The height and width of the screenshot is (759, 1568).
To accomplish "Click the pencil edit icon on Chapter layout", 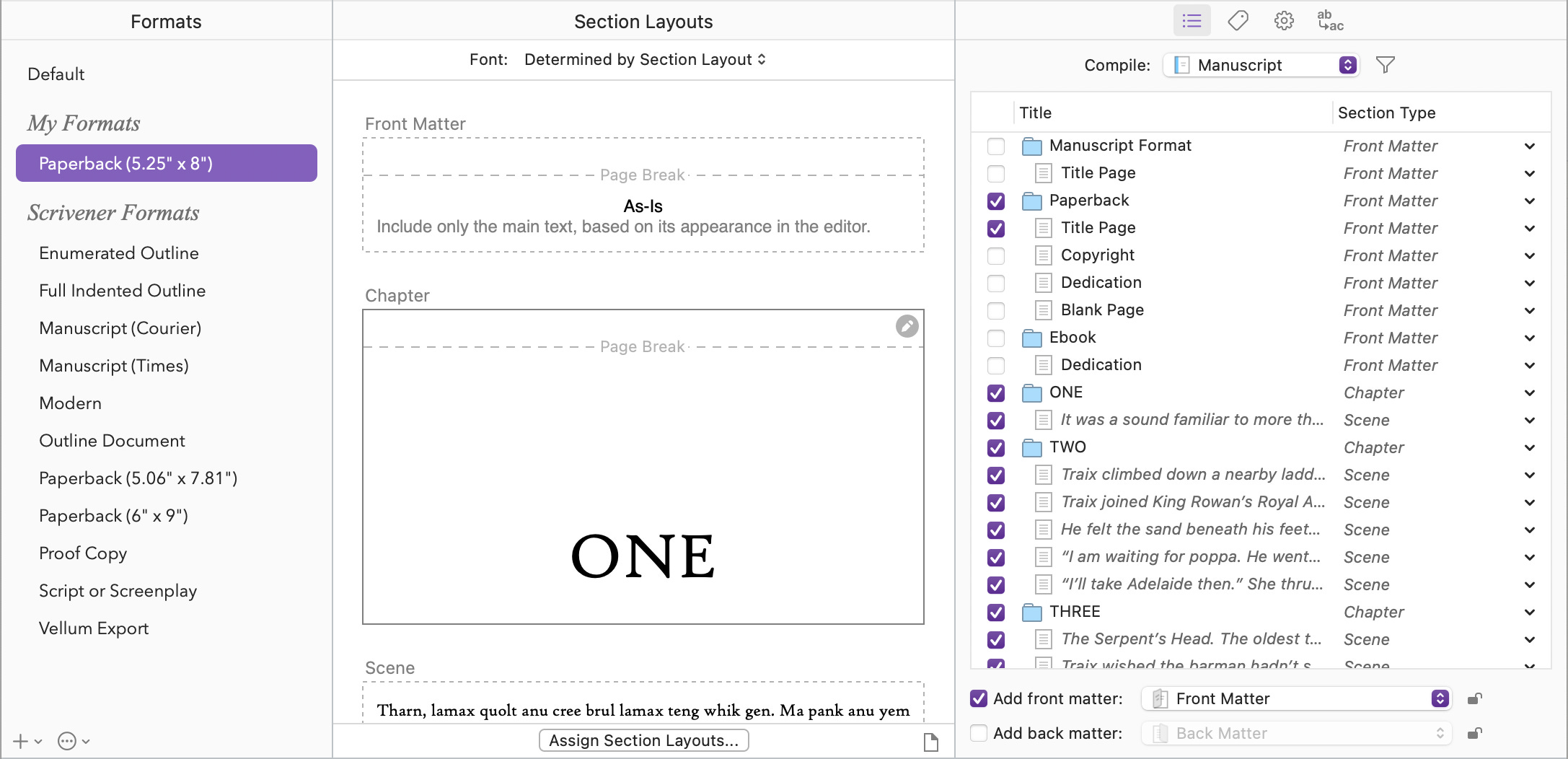I will click(907, 326).
